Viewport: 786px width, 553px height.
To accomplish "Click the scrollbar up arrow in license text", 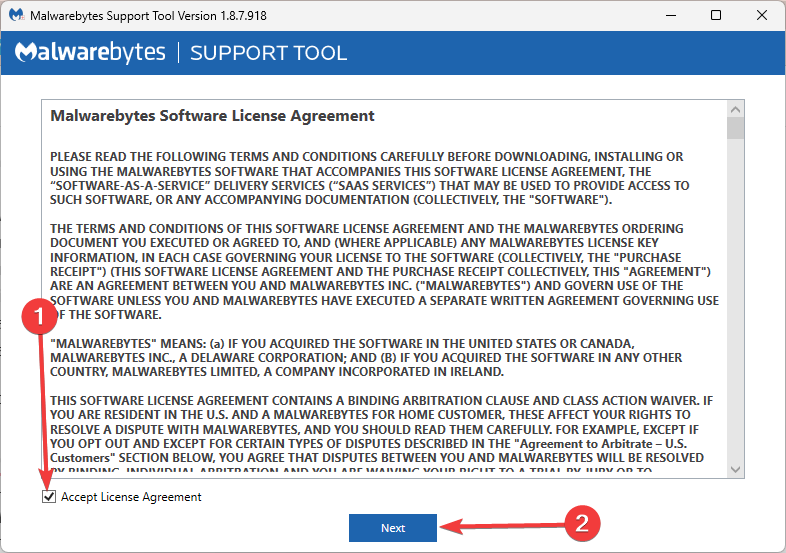I will point(735,109).
